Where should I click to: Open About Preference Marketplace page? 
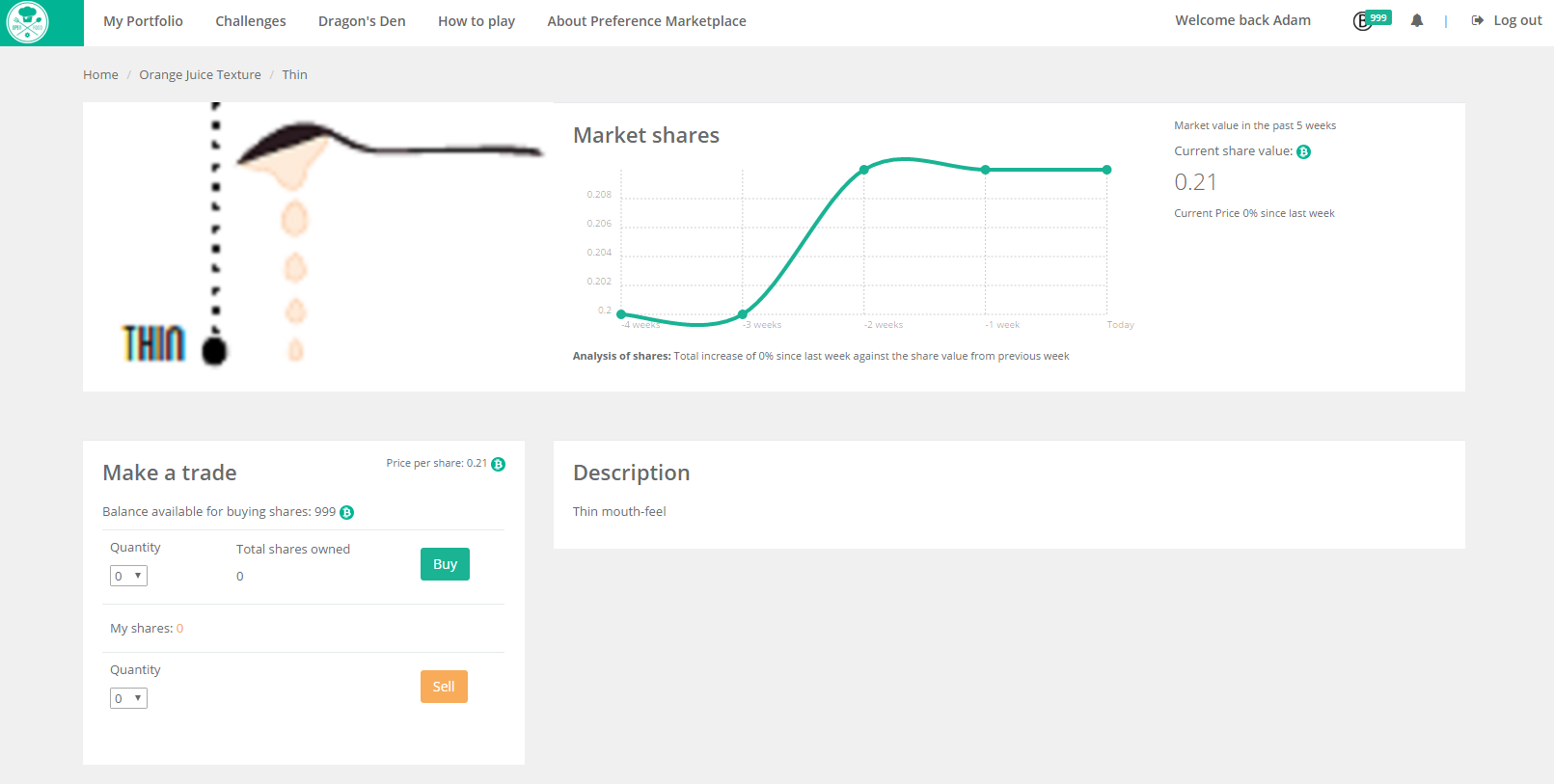click(646, 21)
